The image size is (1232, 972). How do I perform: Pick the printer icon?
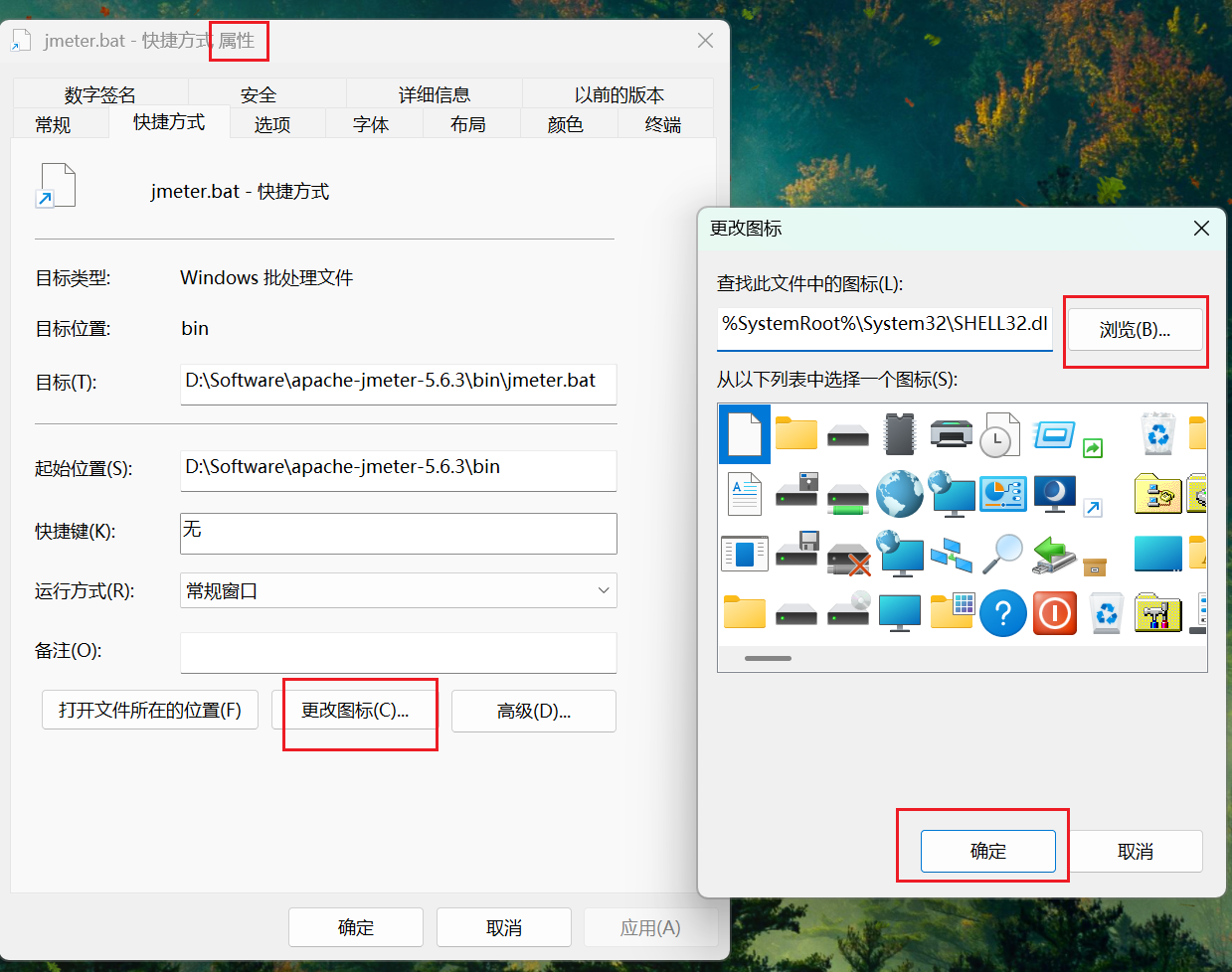(x=952, y=434)
